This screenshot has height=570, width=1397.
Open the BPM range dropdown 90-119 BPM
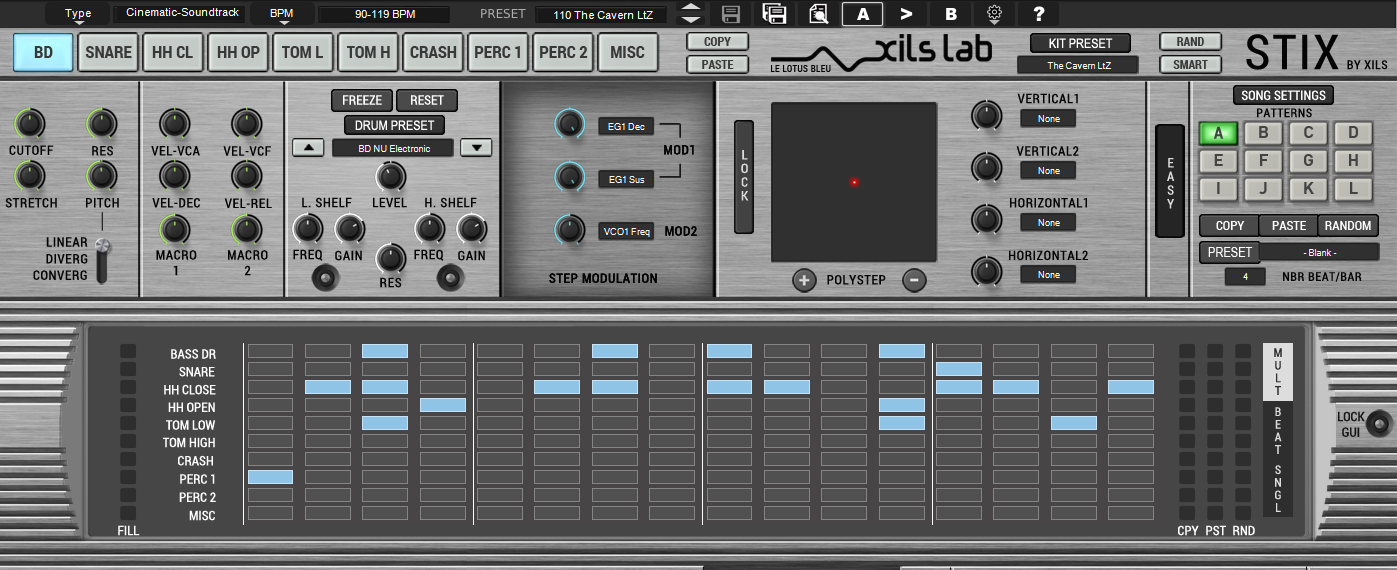(x=383, y=14)
